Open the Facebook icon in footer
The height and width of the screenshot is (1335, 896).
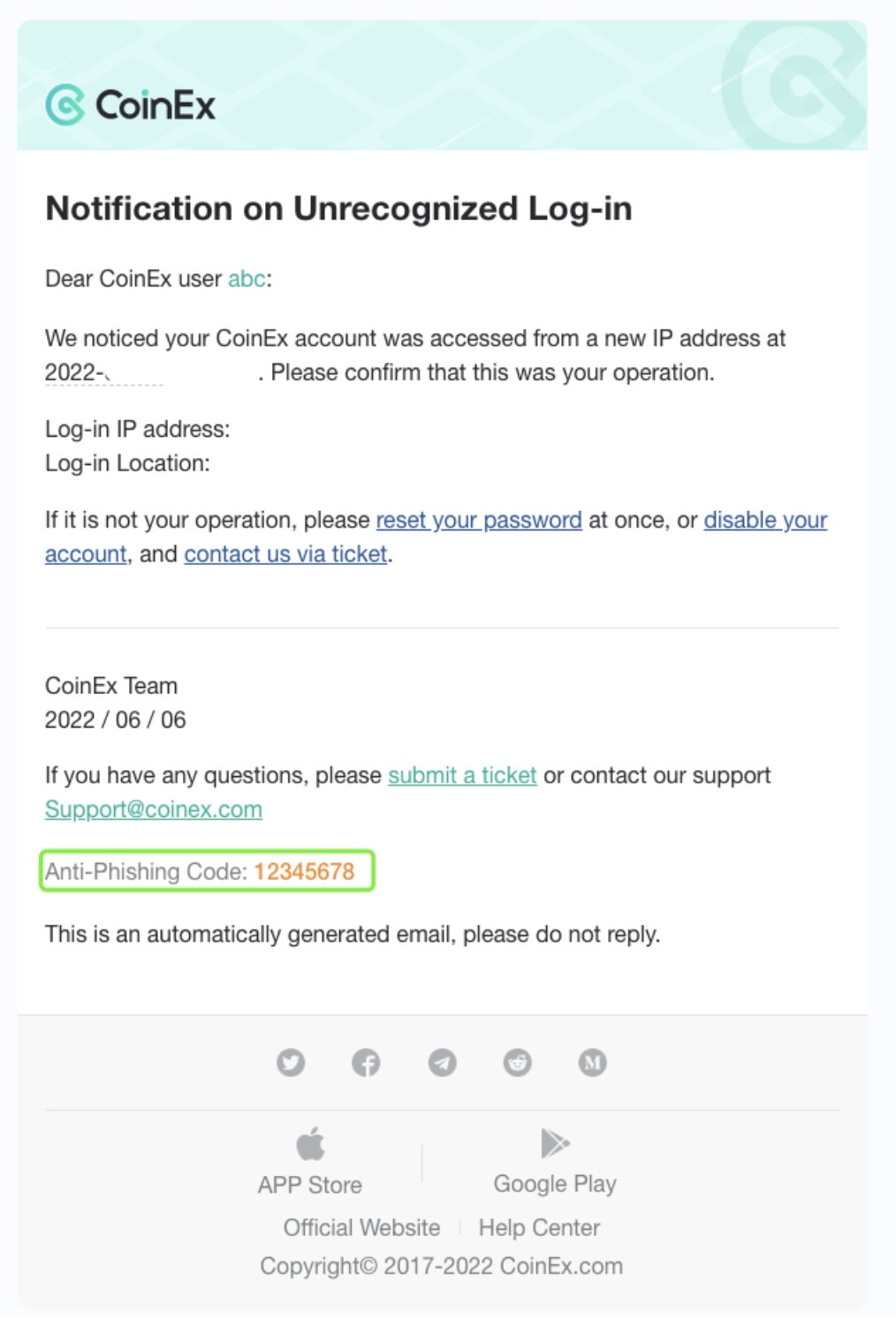(x=366, y=1062)
